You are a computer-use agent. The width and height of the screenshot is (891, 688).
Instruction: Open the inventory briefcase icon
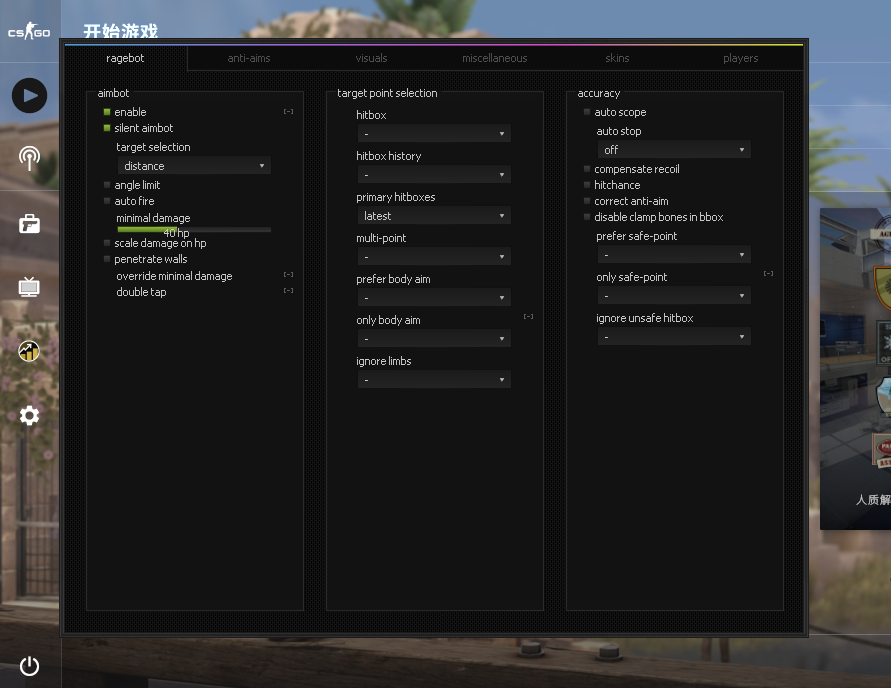(x=29, y=223)
